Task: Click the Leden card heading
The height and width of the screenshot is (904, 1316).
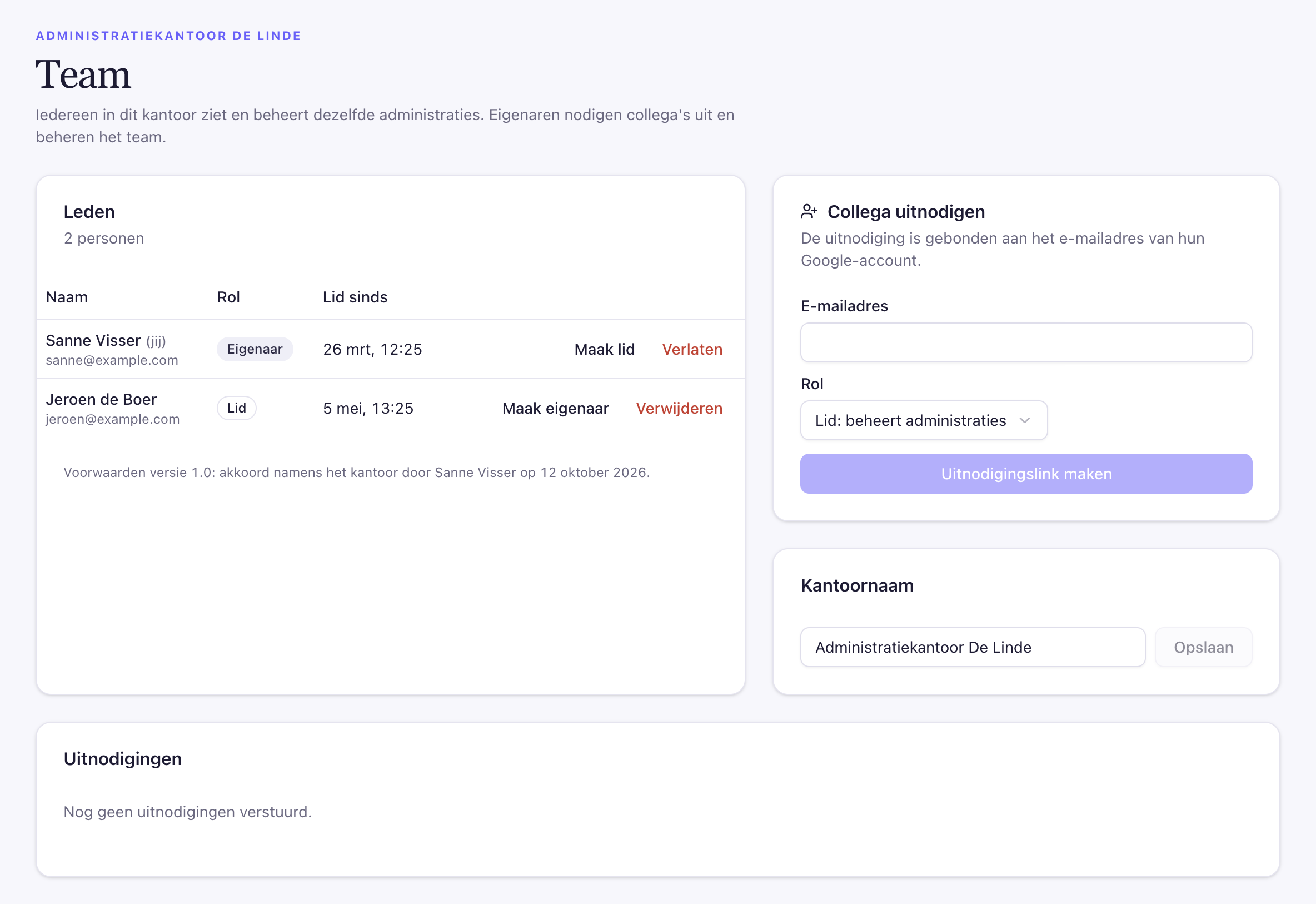Action: click(89, 212)
